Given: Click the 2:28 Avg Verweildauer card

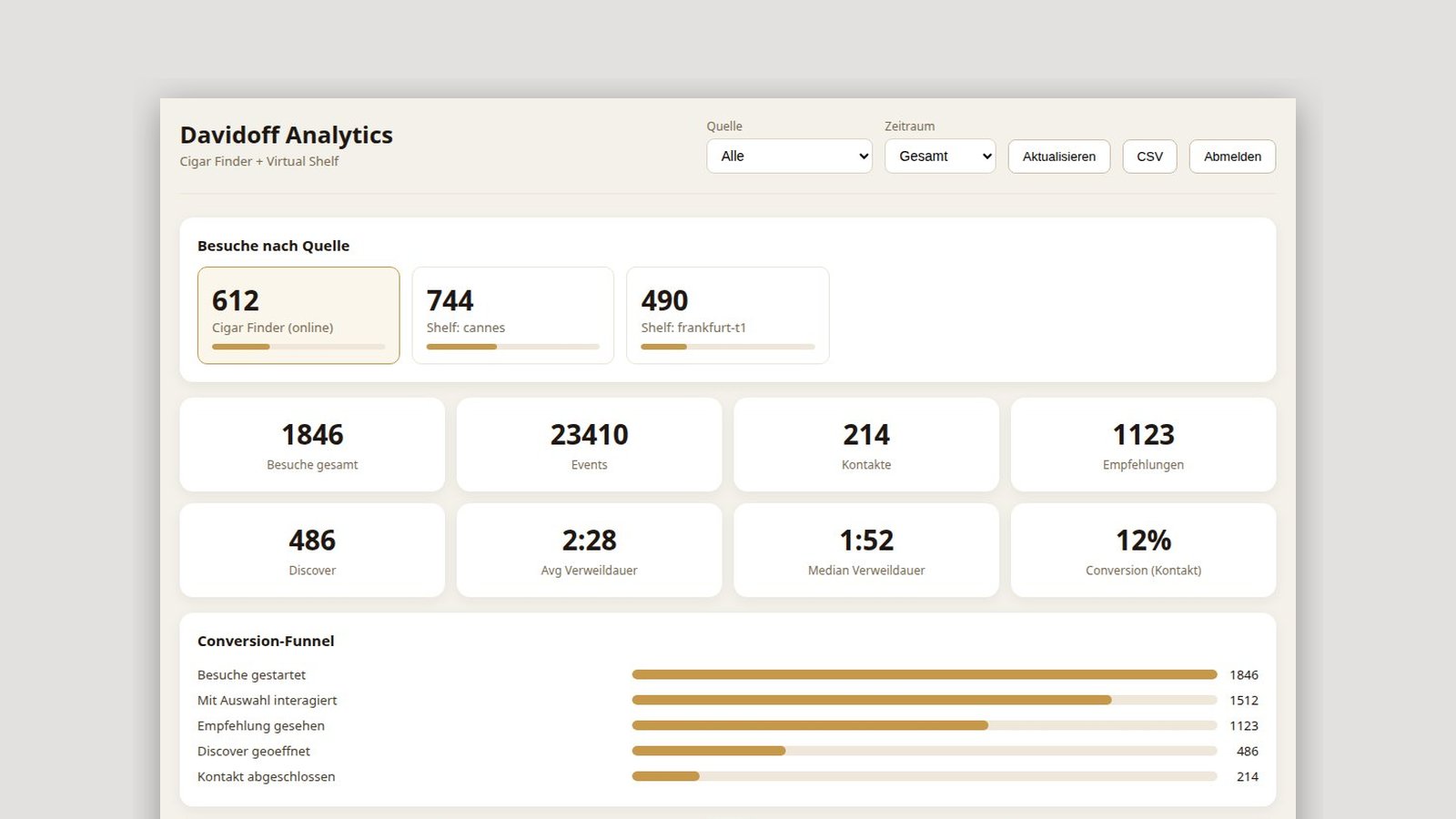Looking at the screenshot, I should pos(590,550).
